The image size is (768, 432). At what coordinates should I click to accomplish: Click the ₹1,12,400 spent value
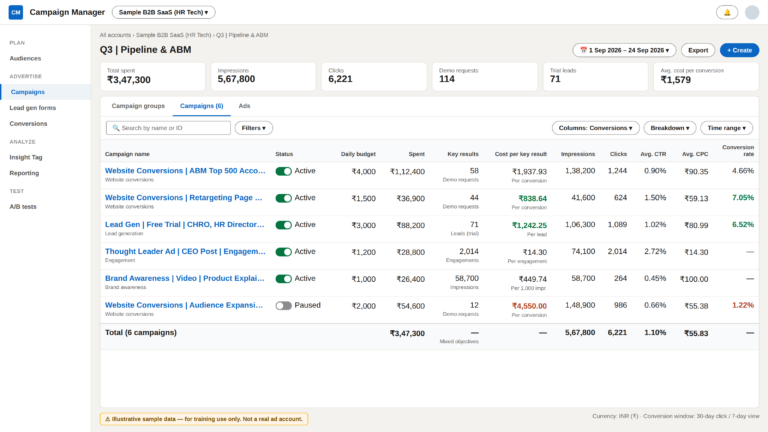coord(408,171)
